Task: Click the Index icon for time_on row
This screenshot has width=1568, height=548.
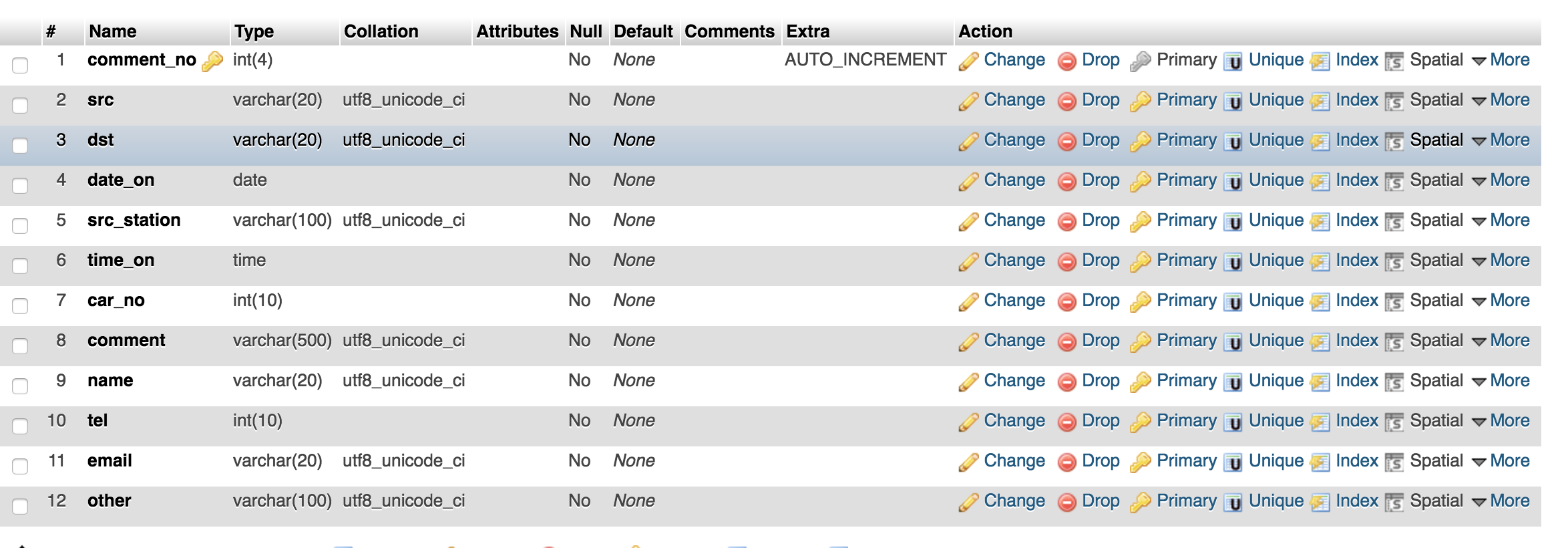Action: 1320,262
